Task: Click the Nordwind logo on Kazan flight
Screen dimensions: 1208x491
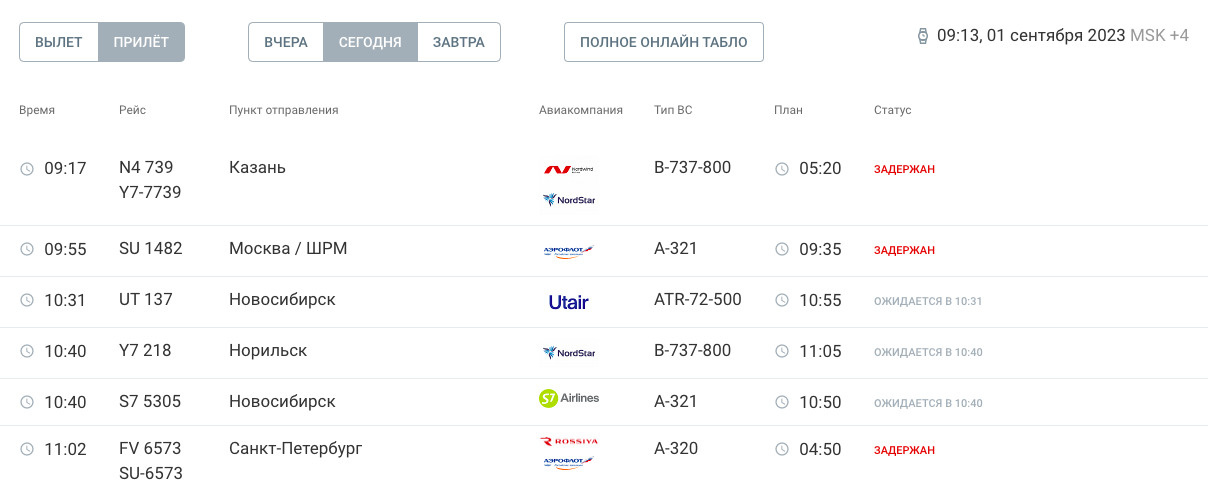Action: coord(568,169)
